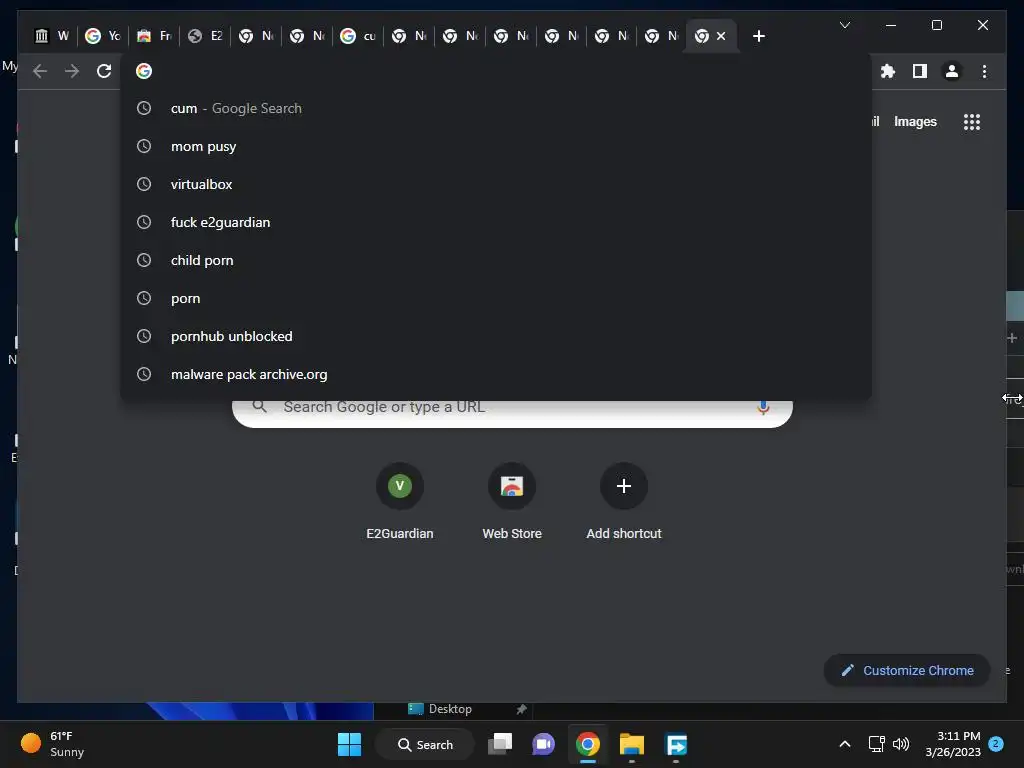Open Task View on the taskbar
The image size is (1024, 768).
point(500,744)
